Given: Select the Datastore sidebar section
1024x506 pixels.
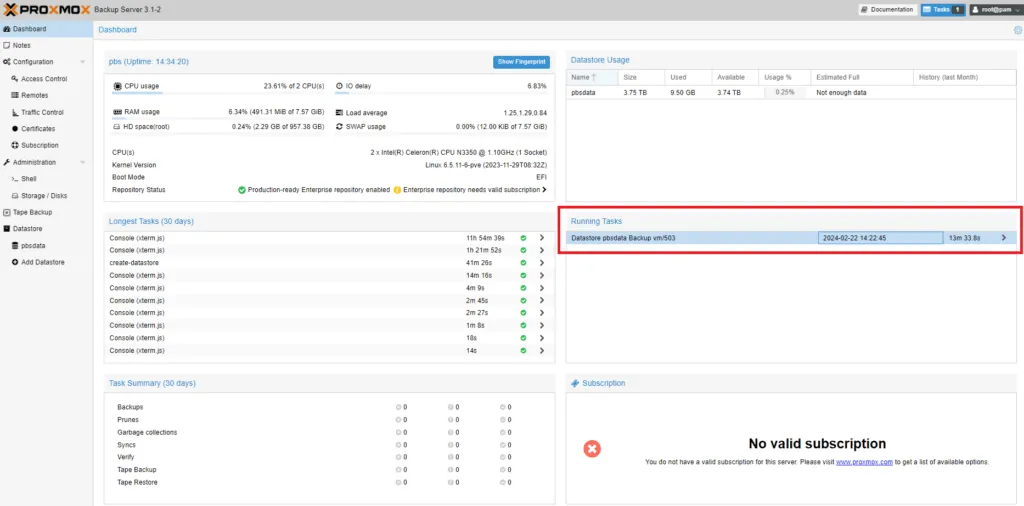Looking at the screenshot, I should click(x=27, y=229).
